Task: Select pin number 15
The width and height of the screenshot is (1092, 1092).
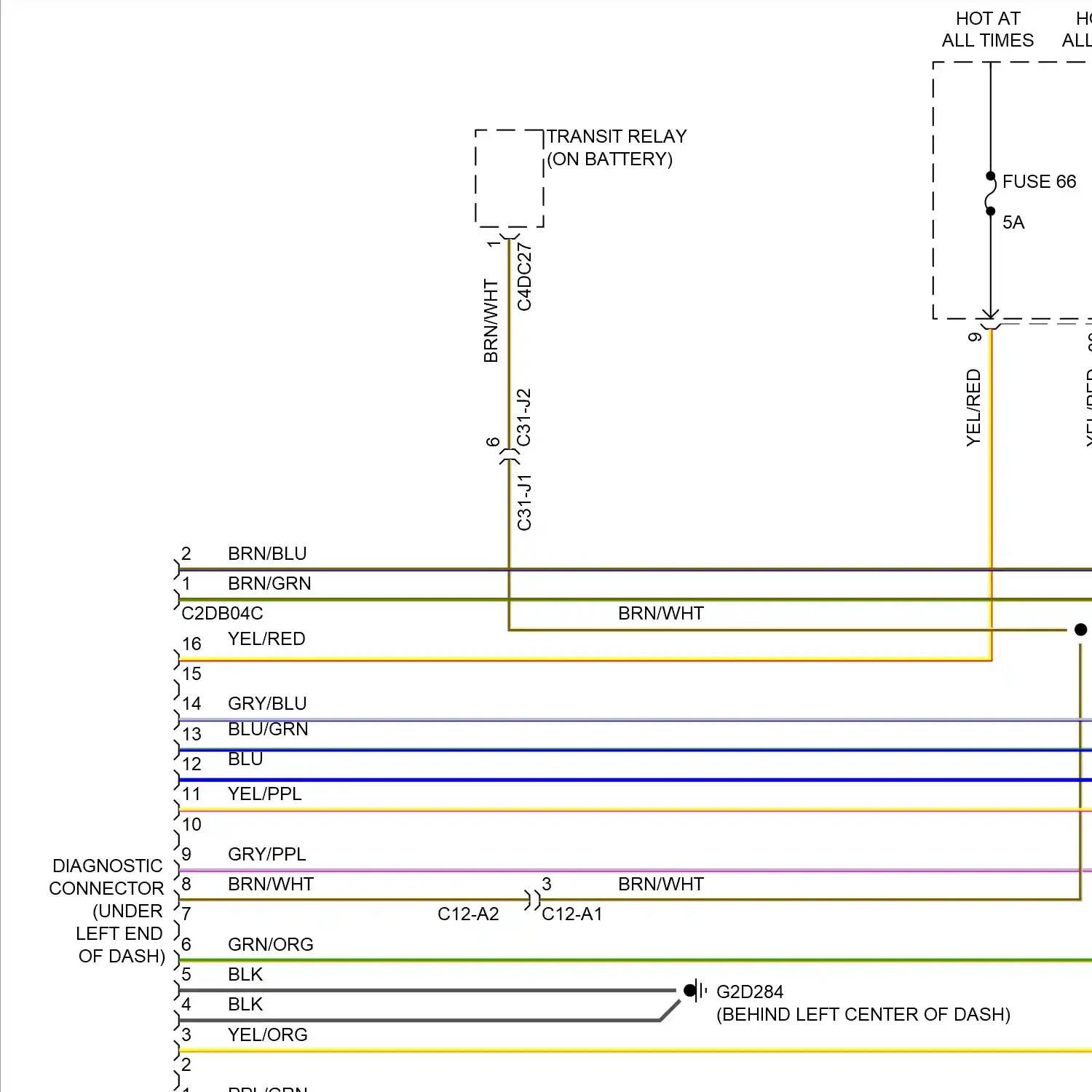Action: [191, 674]
